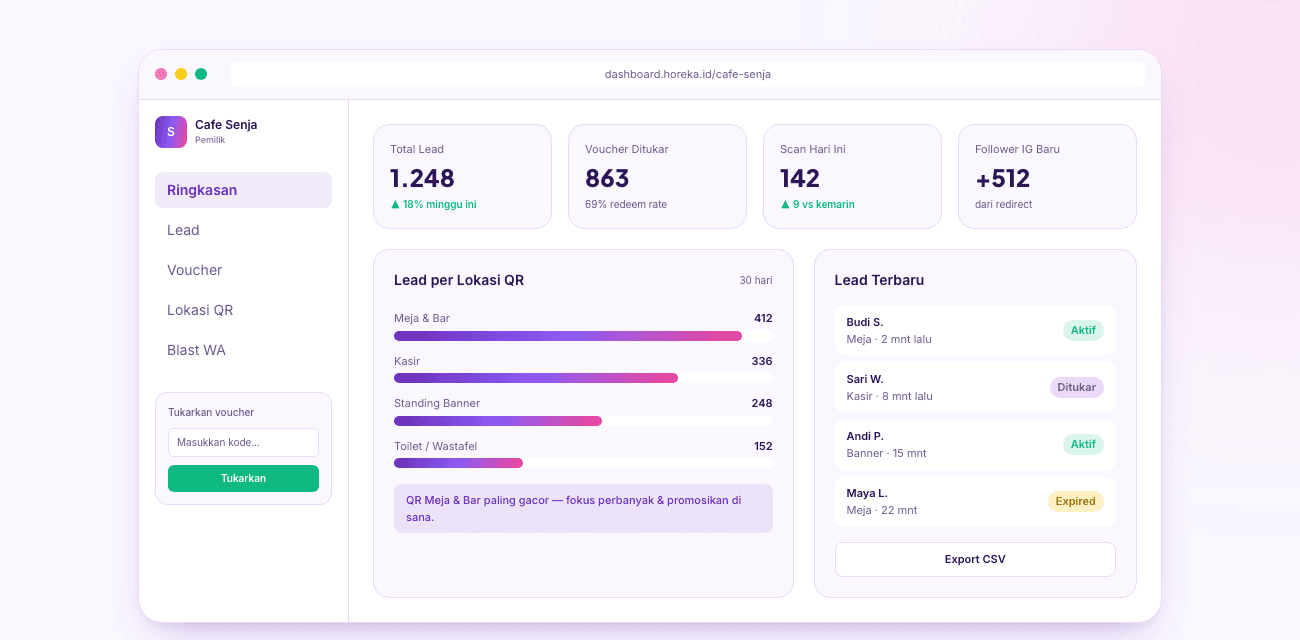Click the Meja & Bar progress bar
The height and width of the screenshot is (640, 1300).
tap(583, 336)
